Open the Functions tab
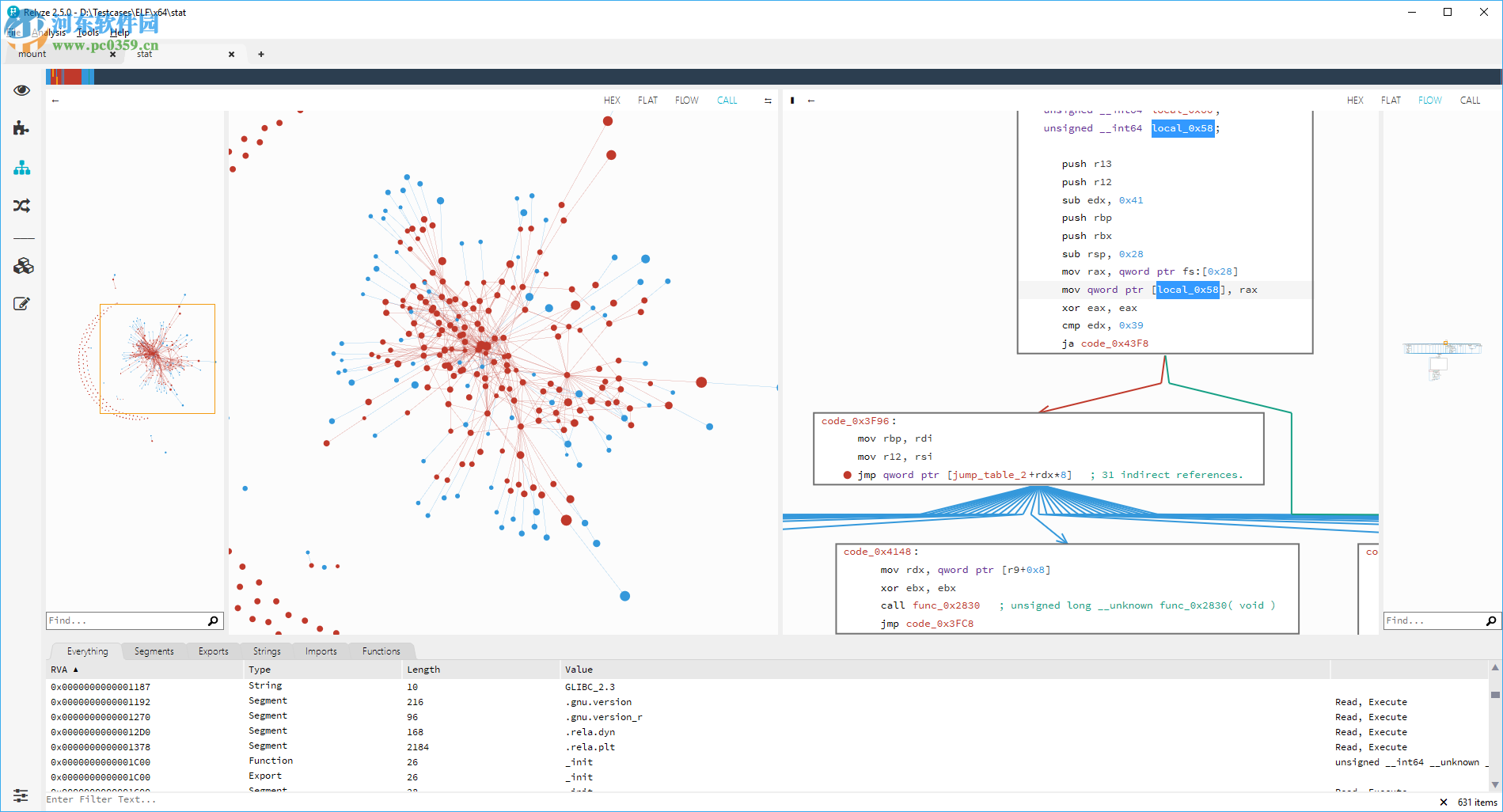 [x=381, y=651]
